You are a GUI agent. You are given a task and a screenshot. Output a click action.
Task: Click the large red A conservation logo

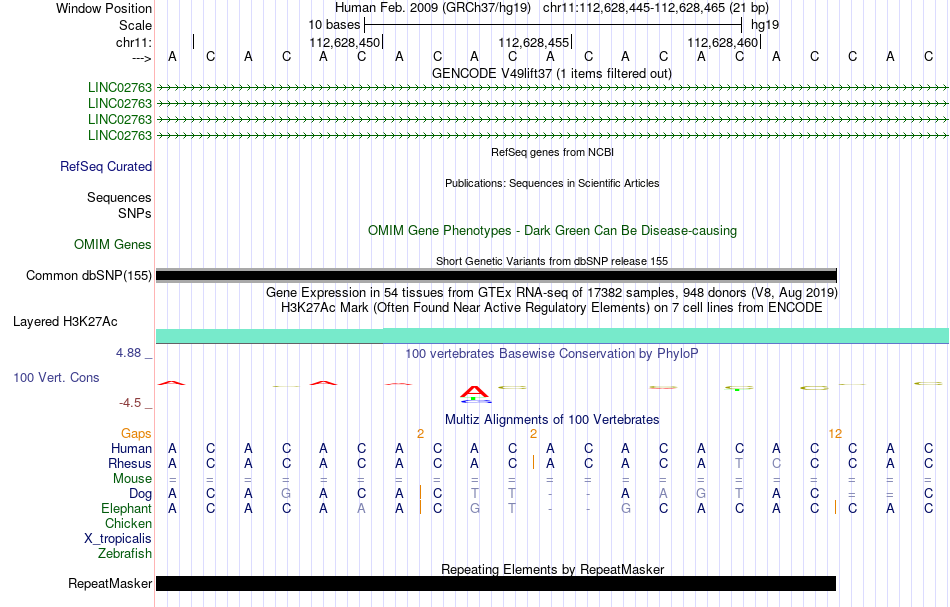tap(474, 393)
